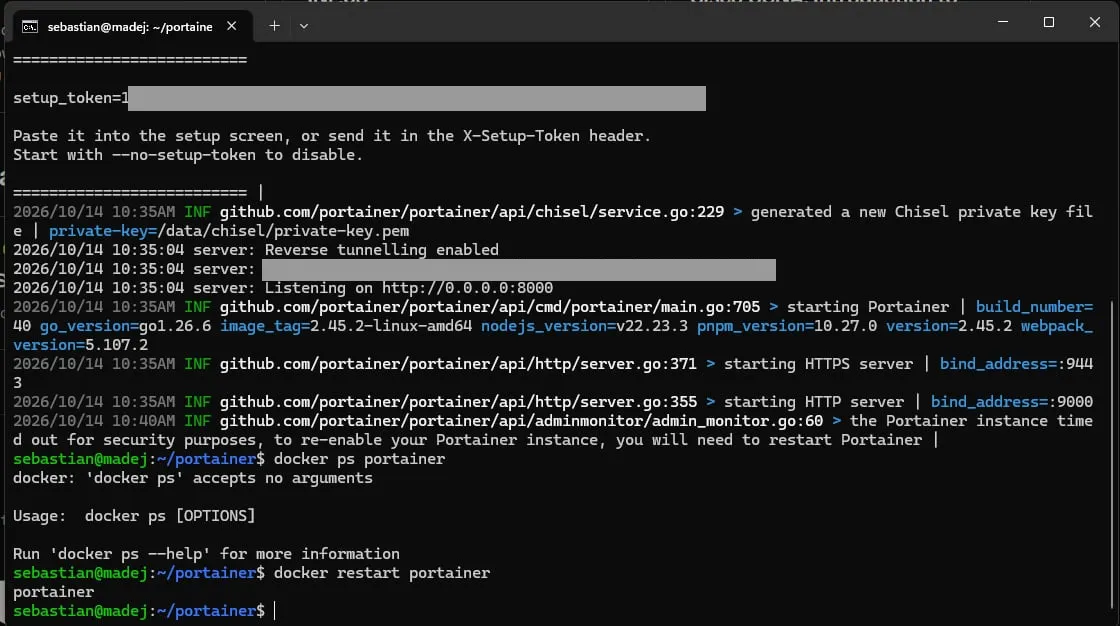Click the 'bind_address=:9000' text
Screen dimensions: 1120x626
[1011, 402]
